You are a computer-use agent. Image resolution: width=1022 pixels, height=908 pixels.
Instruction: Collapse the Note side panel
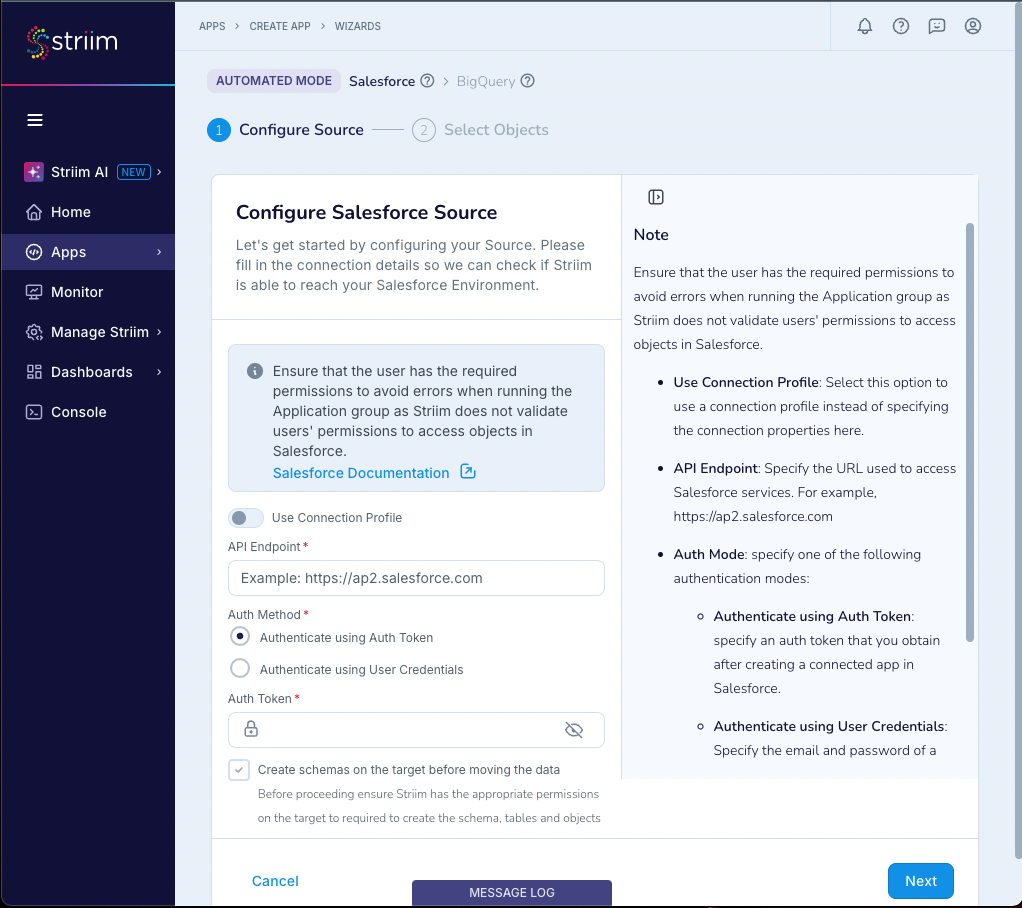click(x=655, y=197)
